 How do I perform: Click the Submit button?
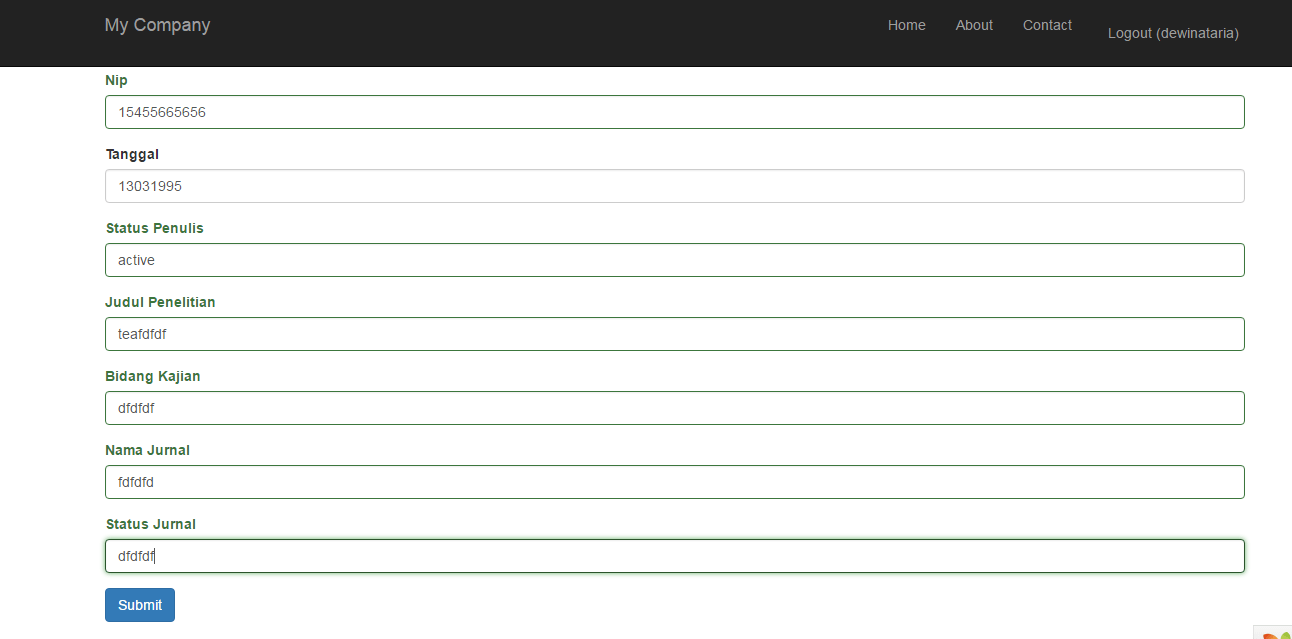(x=139, y=604)
